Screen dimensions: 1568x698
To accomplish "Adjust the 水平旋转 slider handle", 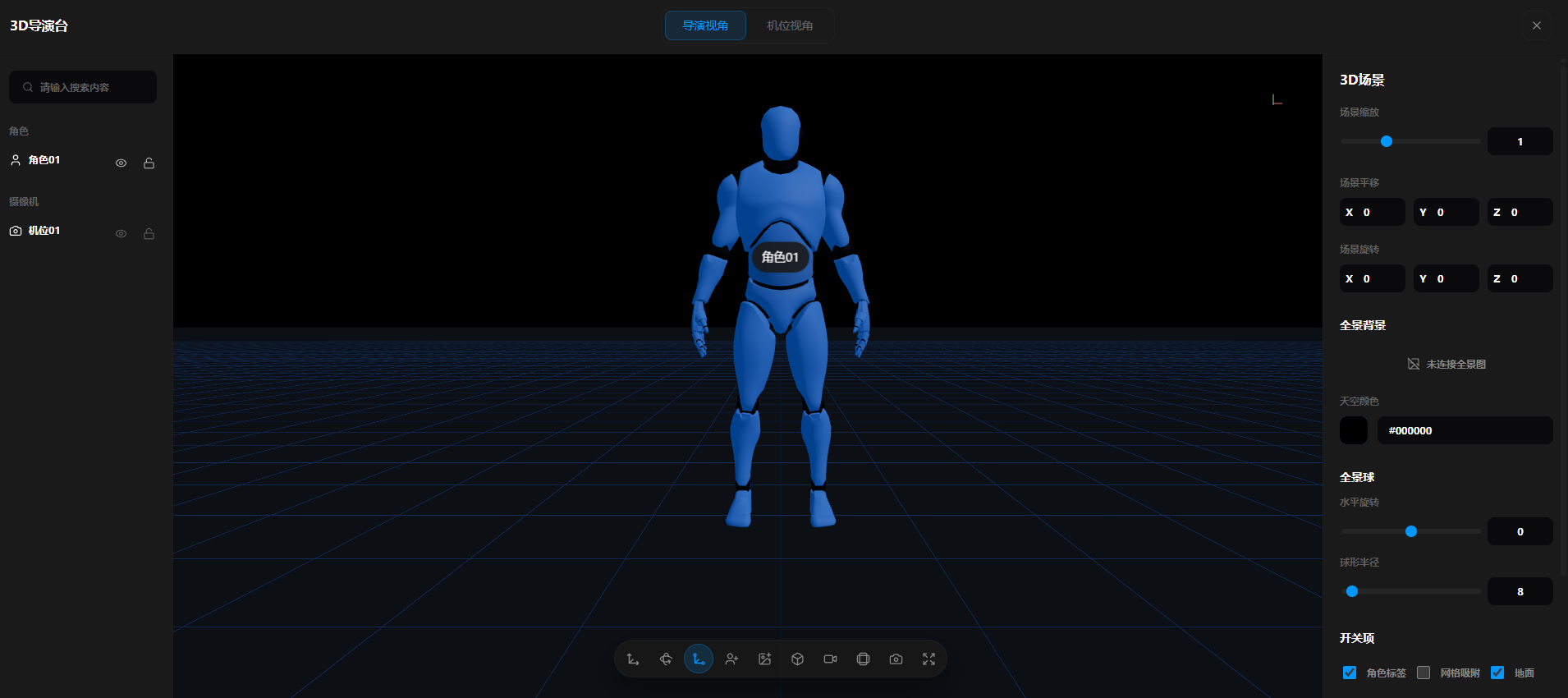I will coord(1411,531).
